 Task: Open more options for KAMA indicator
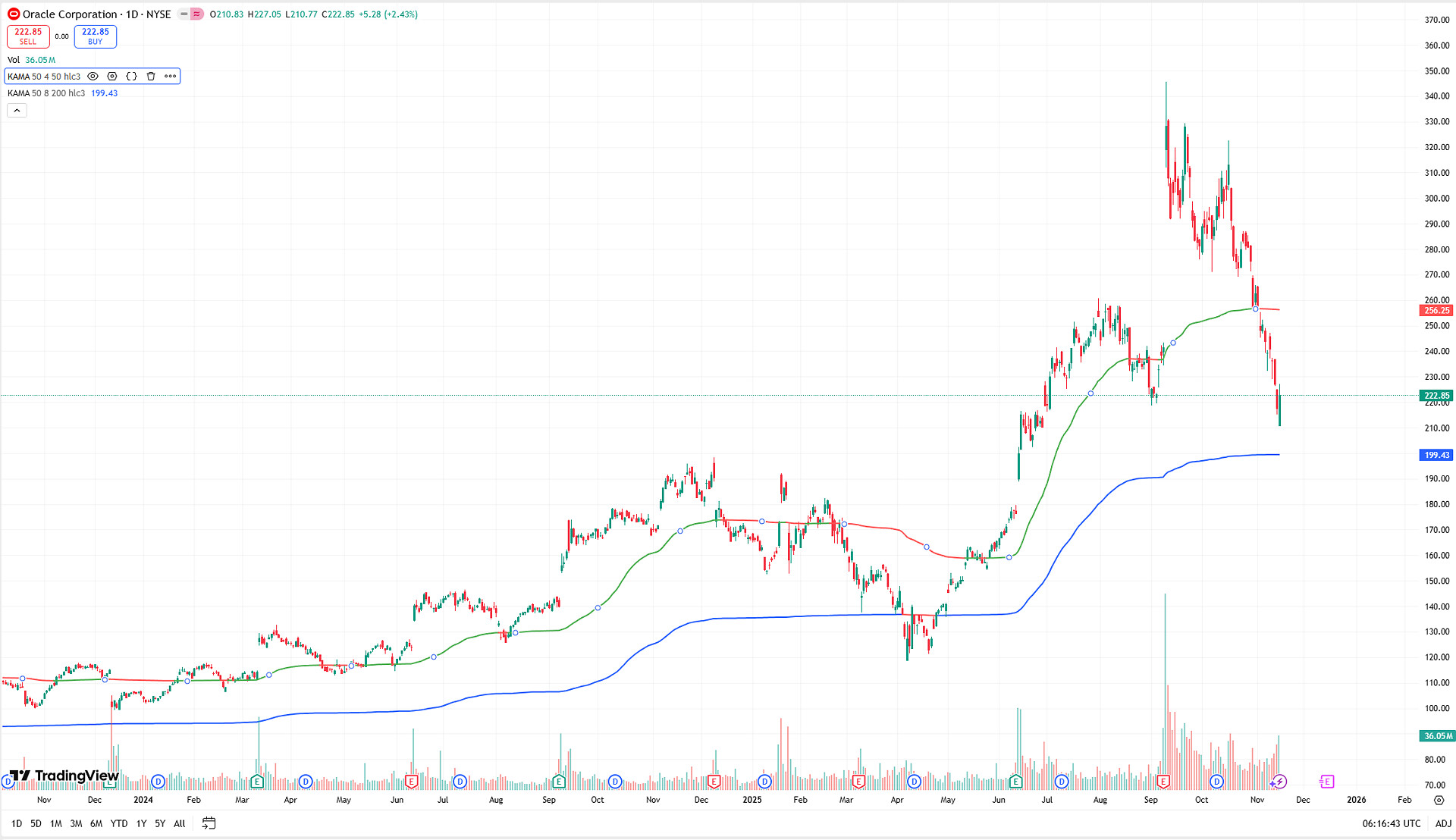pos(171,77)
